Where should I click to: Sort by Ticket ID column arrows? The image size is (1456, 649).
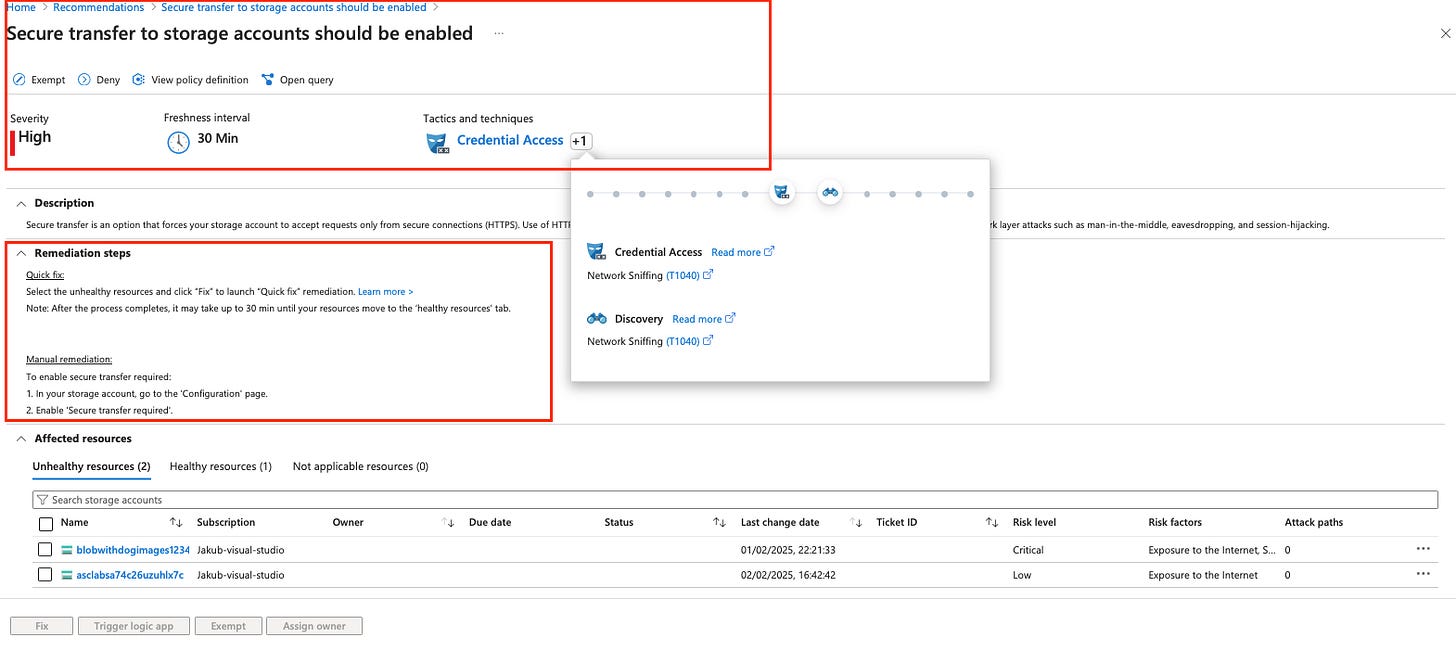992,522
